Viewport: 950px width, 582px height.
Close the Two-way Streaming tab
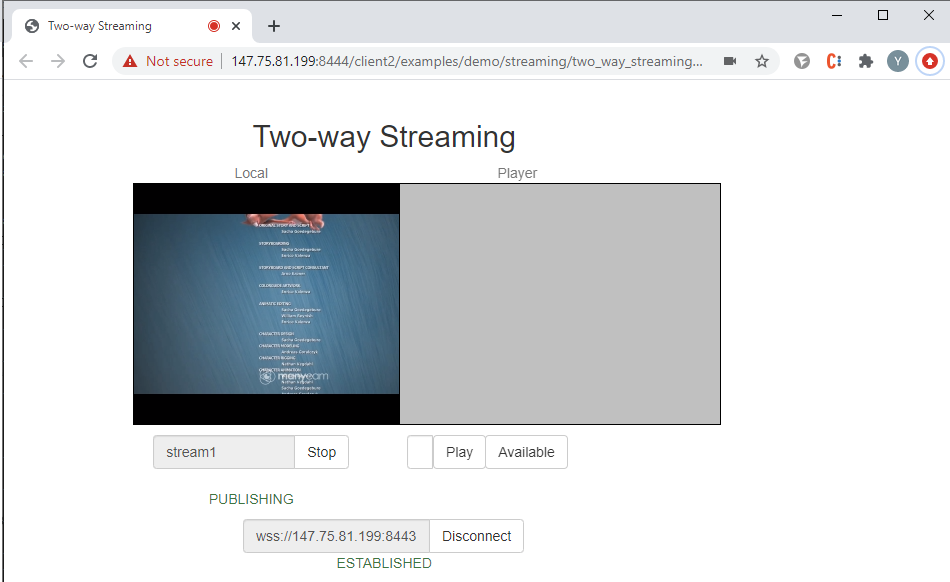pos(236,26)
